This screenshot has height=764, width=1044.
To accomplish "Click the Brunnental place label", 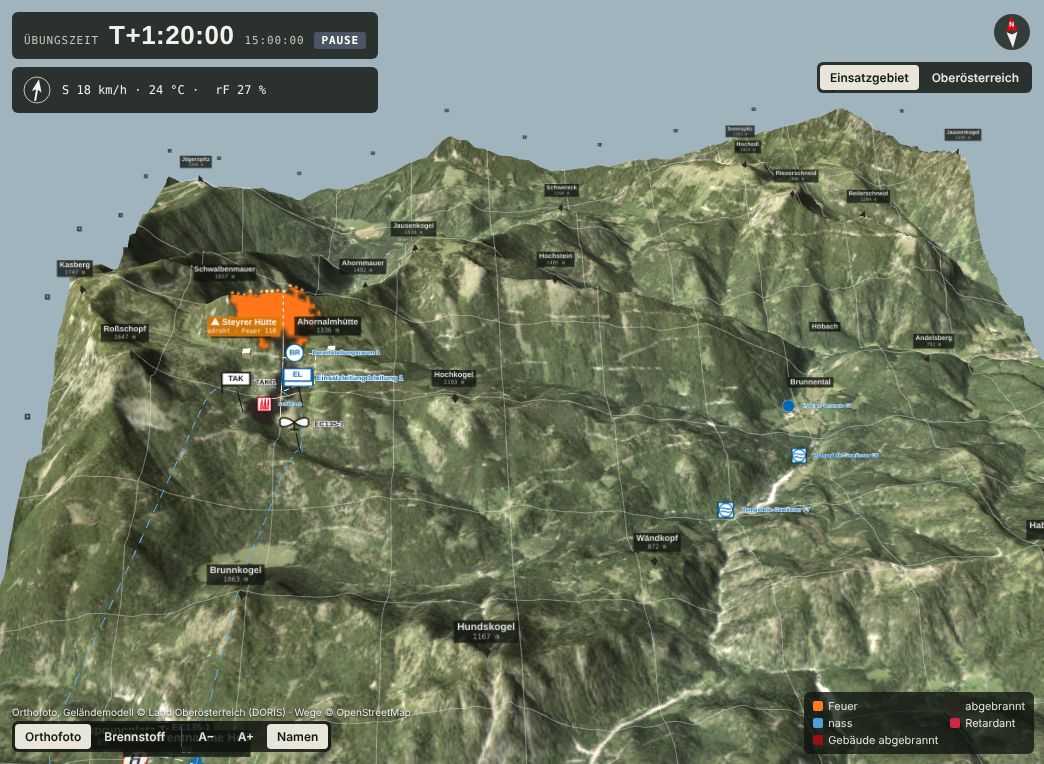I will coord(810,382).
